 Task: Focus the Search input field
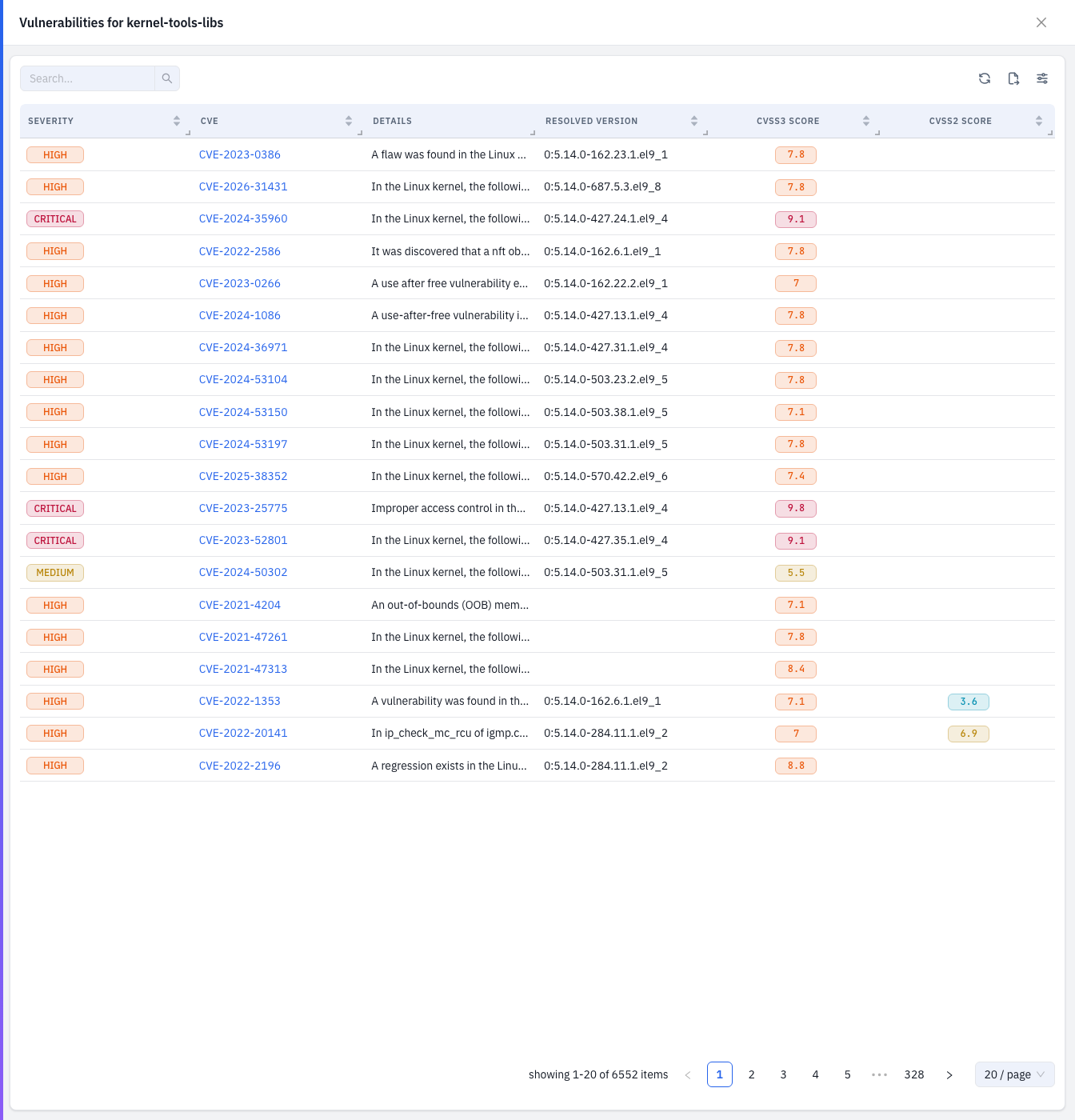pyautogui.click(x=87, y=78)
